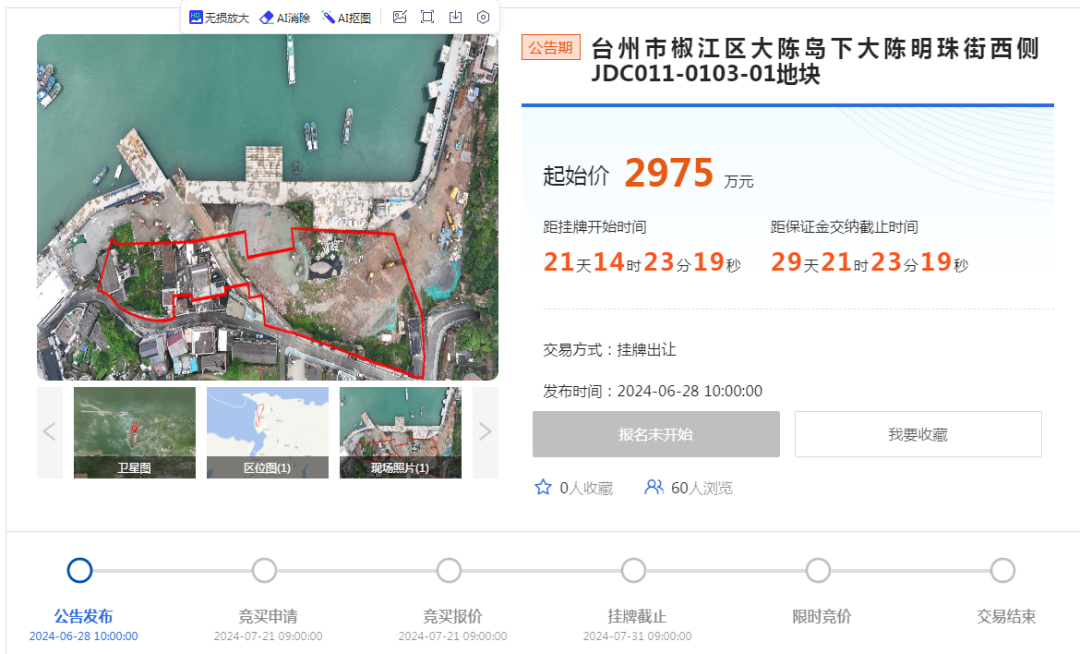This screenshot has height=654, width=1080.
Task: Click the 0人收藏 count text
Action: tap(586, 488)
